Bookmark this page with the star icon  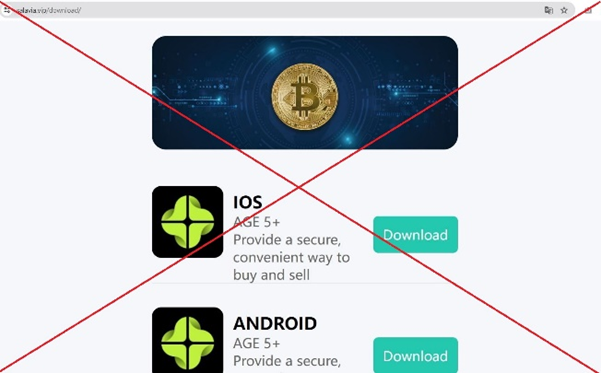click(564, 10)
